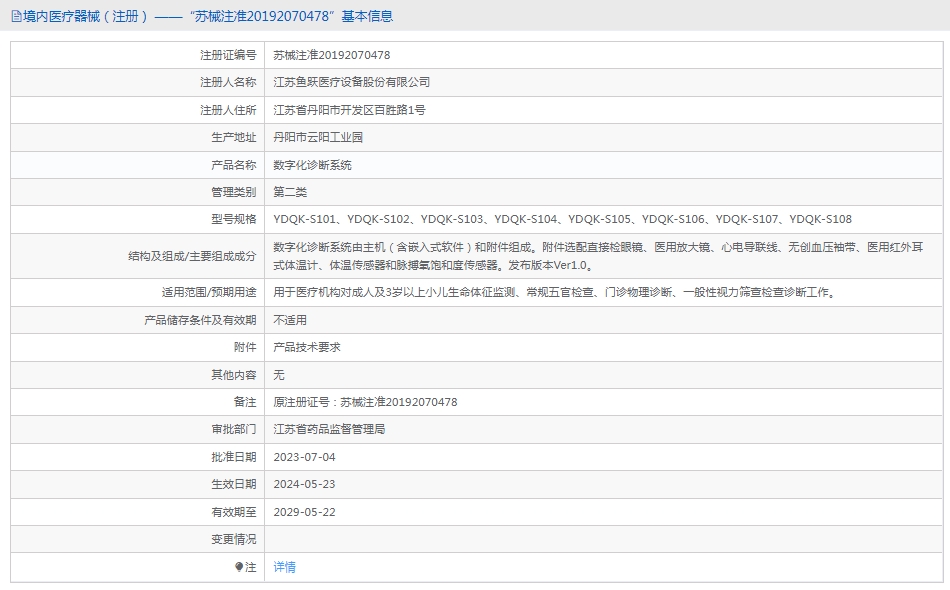Click the 备注 label
This screenshot has height=590, width=950.
click(x=245, y=402)
